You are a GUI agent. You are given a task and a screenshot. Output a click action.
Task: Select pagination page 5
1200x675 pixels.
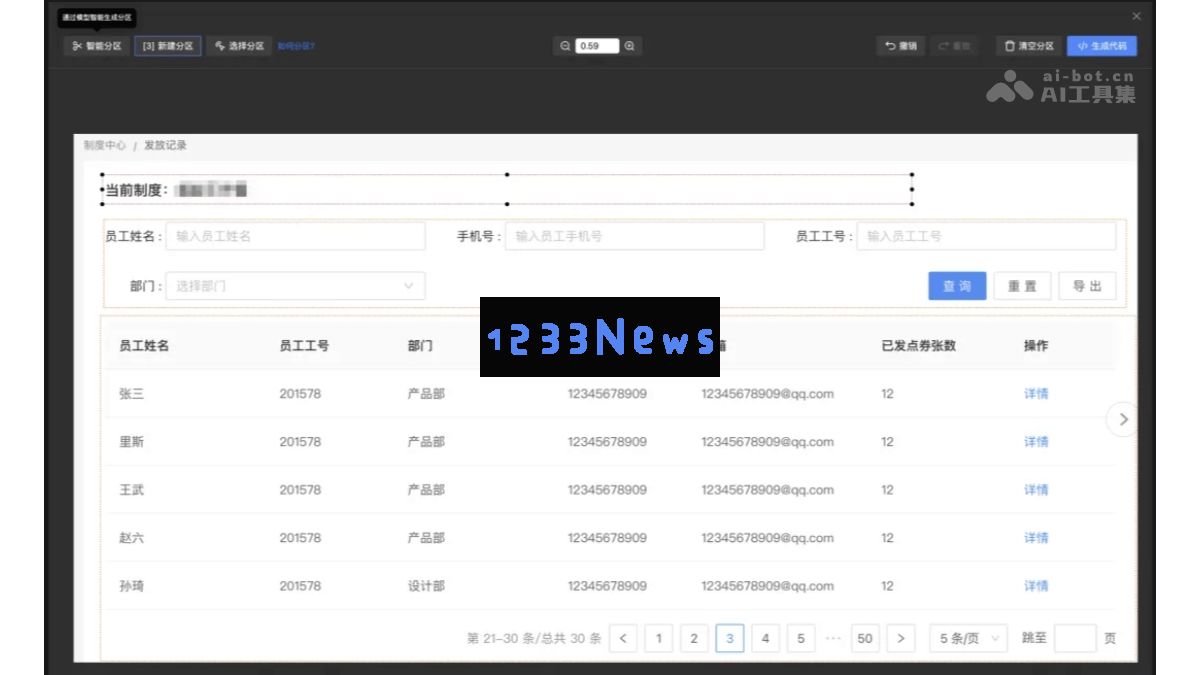click(801, 638)
